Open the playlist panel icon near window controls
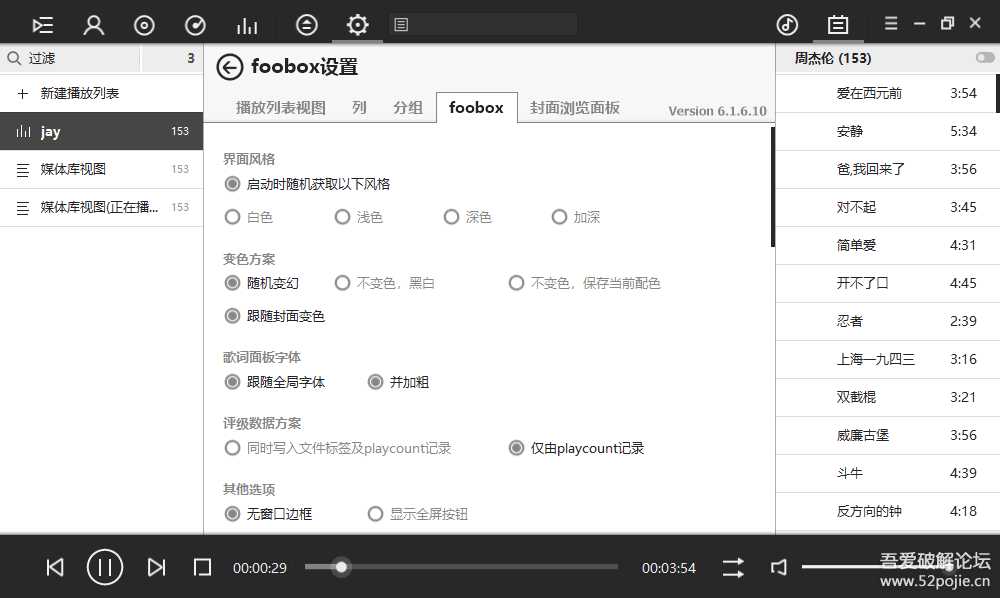Screen dimensions: 1000x598 pyautogui.click(x=838, y=23)
